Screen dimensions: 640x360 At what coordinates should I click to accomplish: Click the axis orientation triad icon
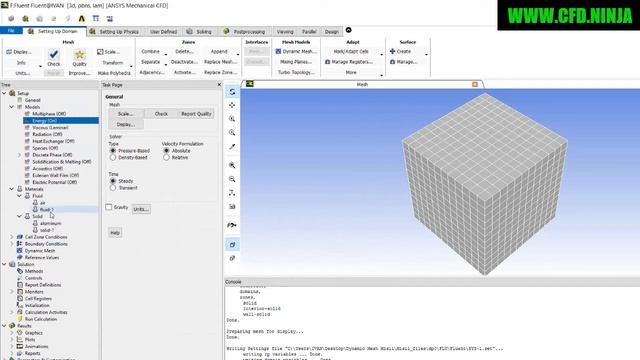tap(232, 193)
